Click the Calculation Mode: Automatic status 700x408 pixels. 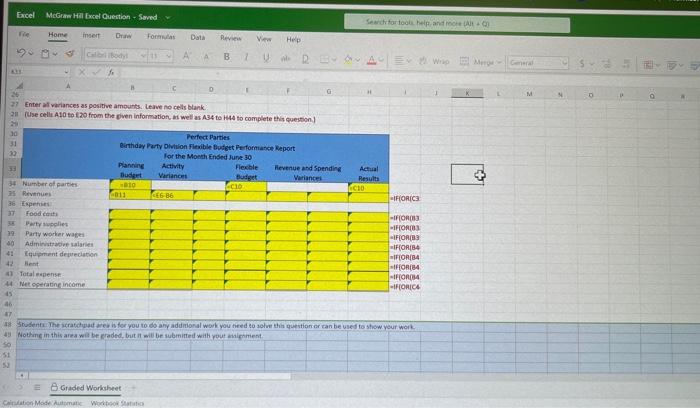pyautogui.click(x=42, y=403)
